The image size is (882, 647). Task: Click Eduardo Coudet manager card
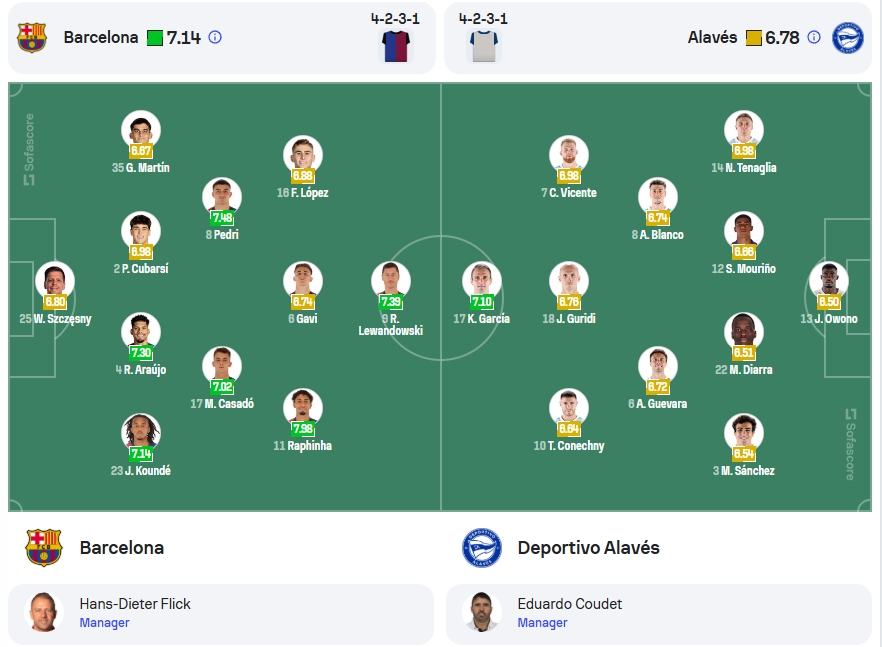[659, 614]
